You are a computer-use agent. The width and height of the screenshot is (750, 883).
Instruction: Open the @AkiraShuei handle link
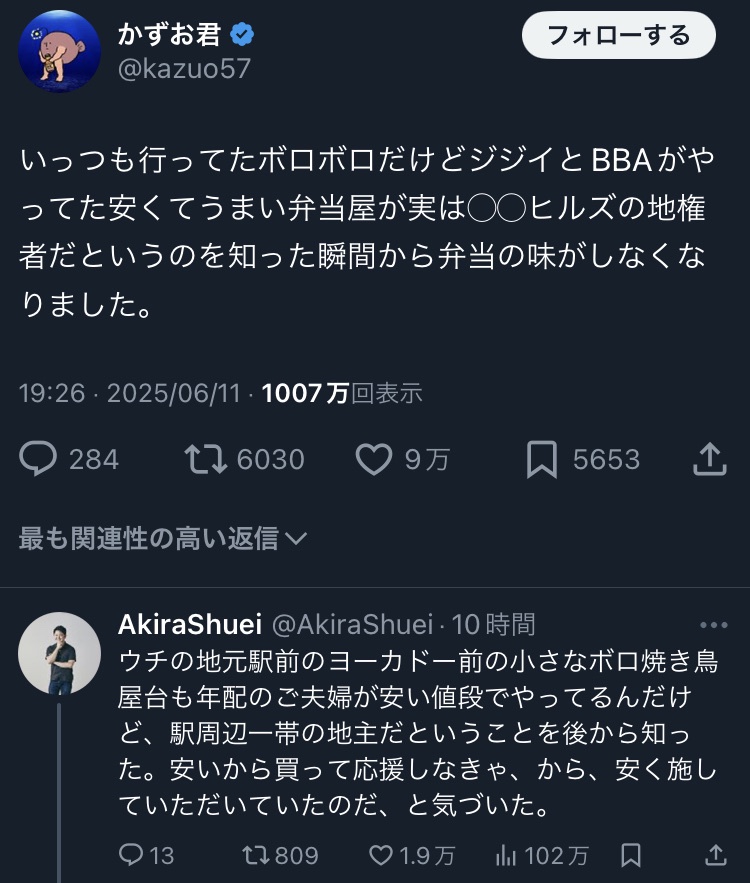tap(352, 625)
